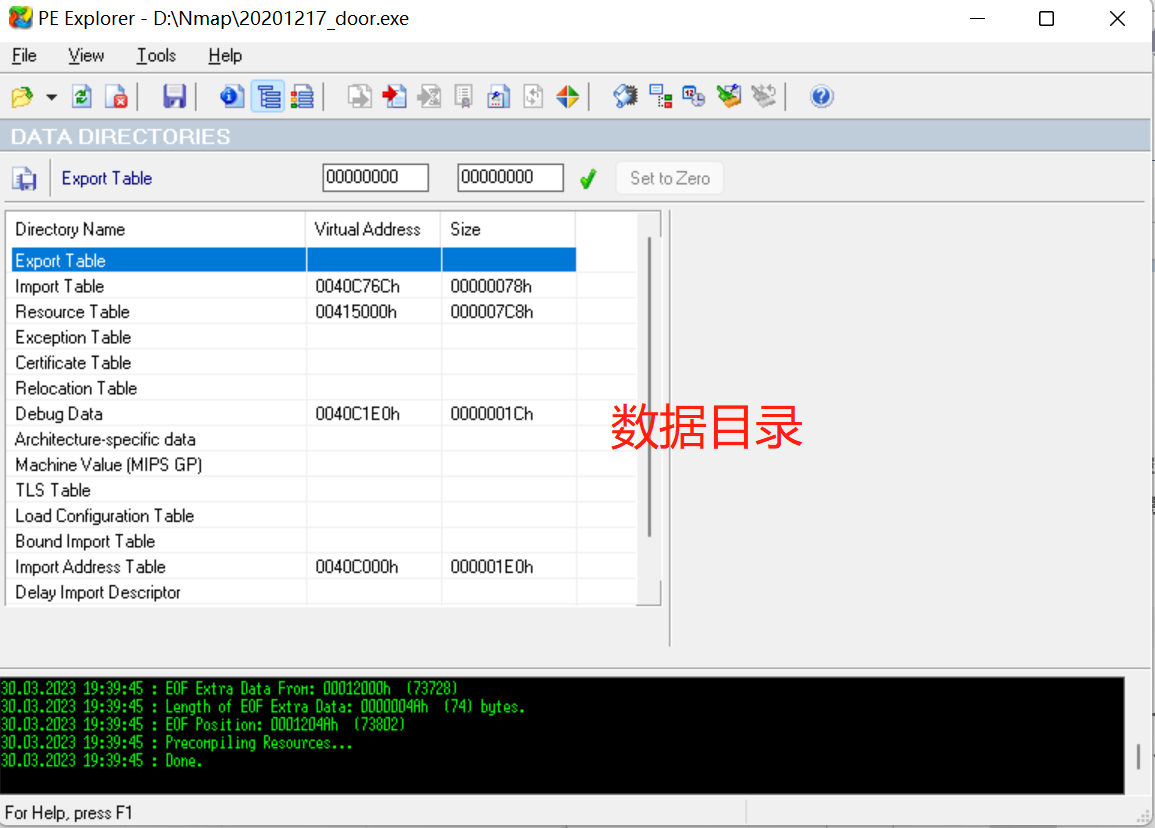Click the Set to Zero button
This screenshot has width=1155, height=828.
tap(670, 178)
